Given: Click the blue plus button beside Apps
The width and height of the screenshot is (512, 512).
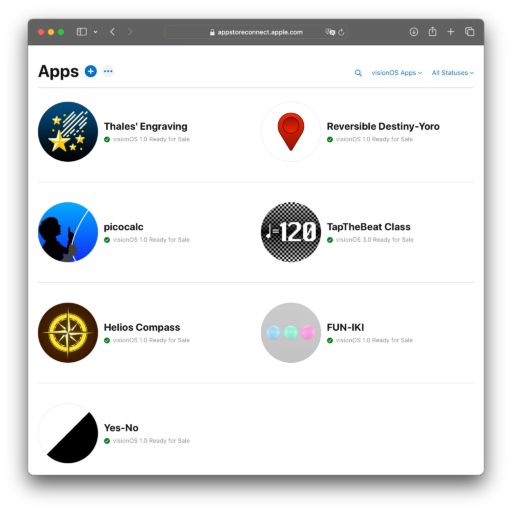Looking at the screenshot, I should coord(91,71).
